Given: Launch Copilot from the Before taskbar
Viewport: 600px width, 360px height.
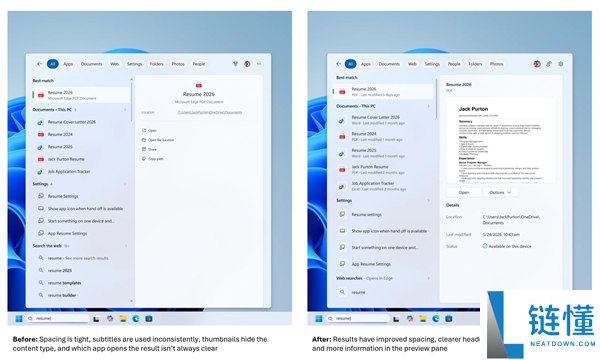Looking at the screenshot, I should point(110,319).
